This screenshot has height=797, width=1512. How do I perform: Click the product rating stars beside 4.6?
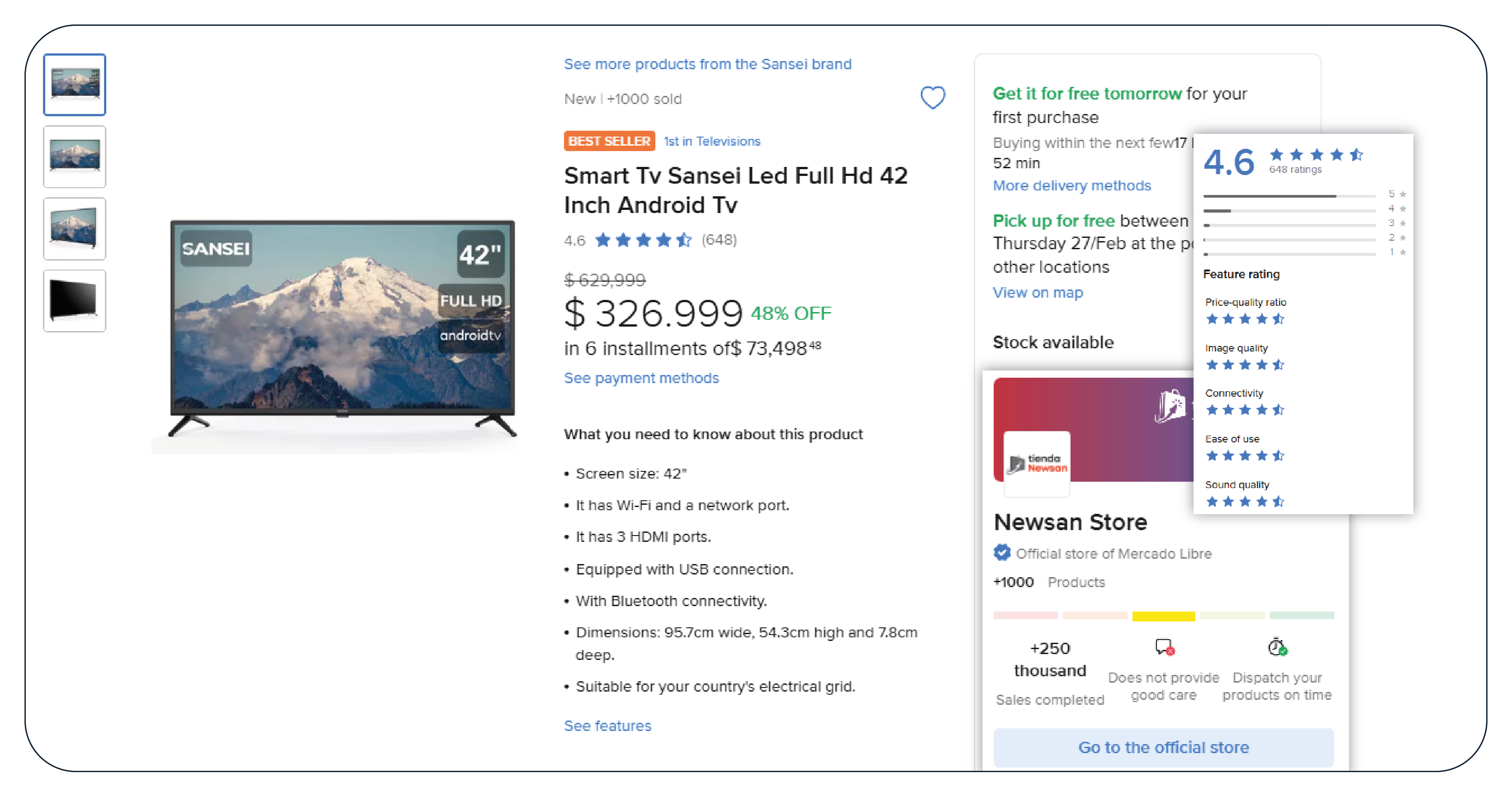643,240
